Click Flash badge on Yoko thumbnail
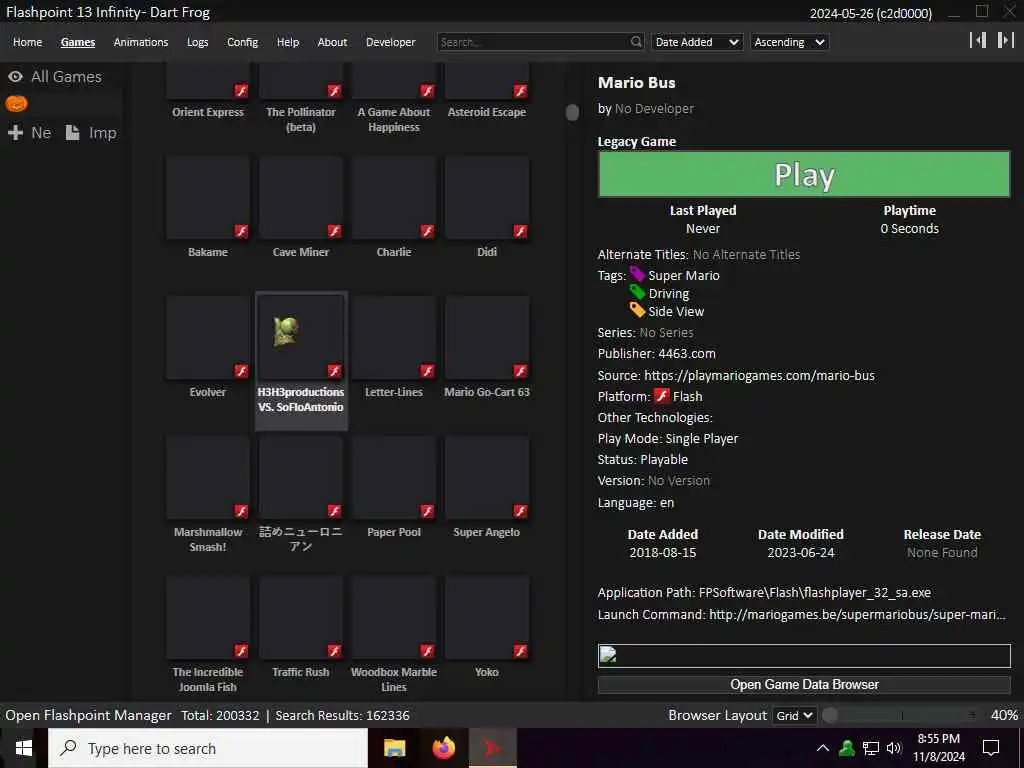Image resolution: width=1024 pixels, height=768 pixels. 520,651
